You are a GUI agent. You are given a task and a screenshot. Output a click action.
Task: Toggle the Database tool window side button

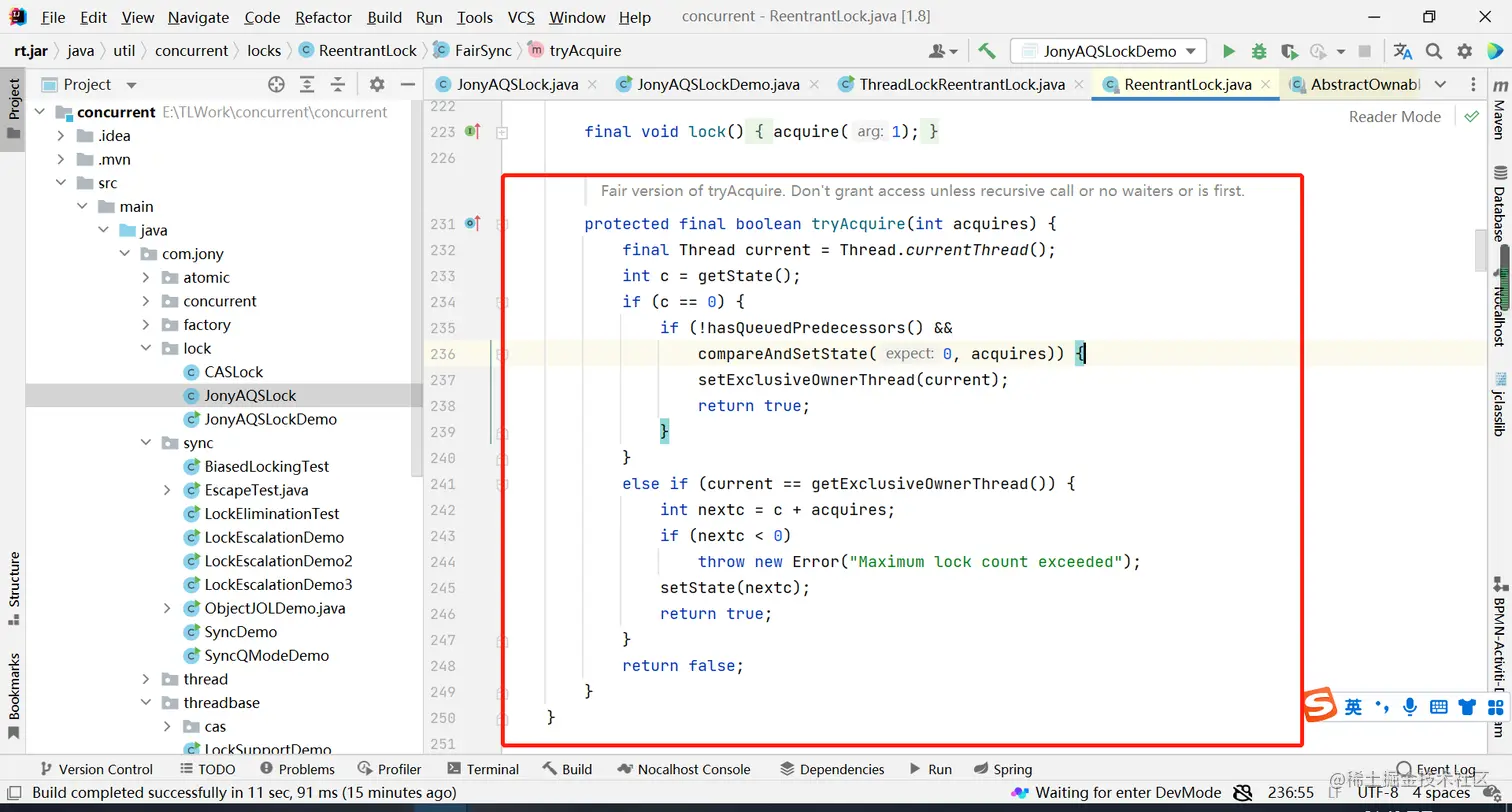pos(1499,203)
